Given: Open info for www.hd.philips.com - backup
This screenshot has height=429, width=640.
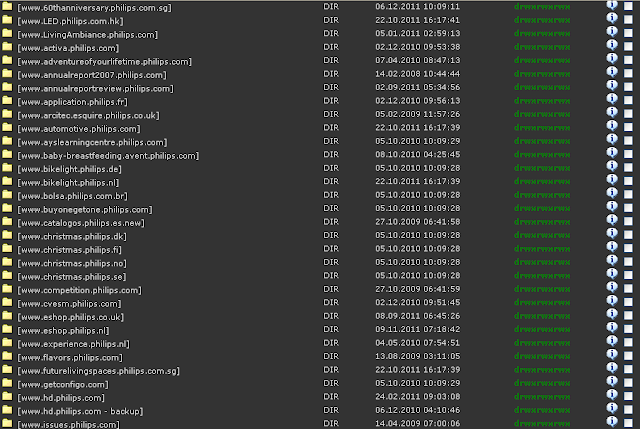Looking at the screenshot, I should click(611, 408).
